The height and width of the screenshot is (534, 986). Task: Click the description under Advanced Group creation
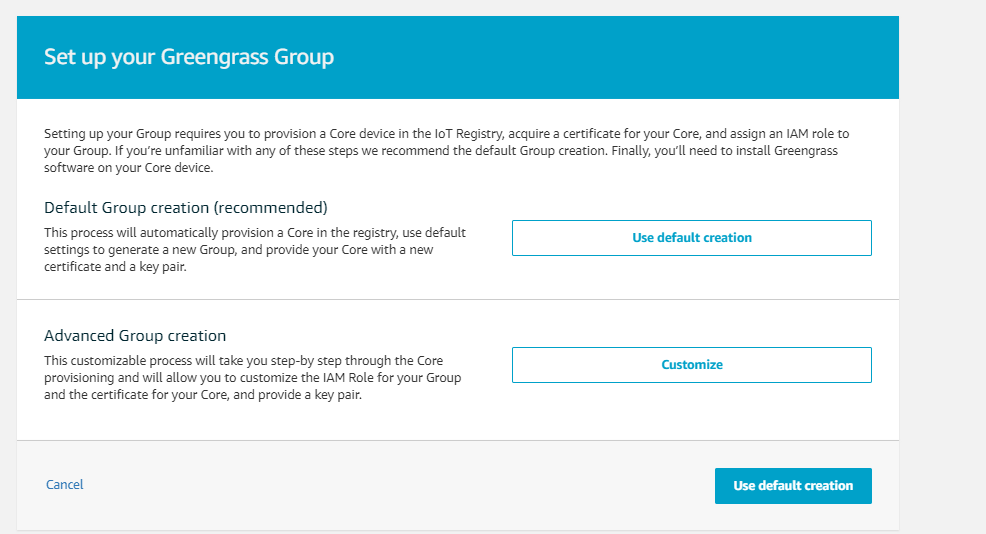pos(253,377)
